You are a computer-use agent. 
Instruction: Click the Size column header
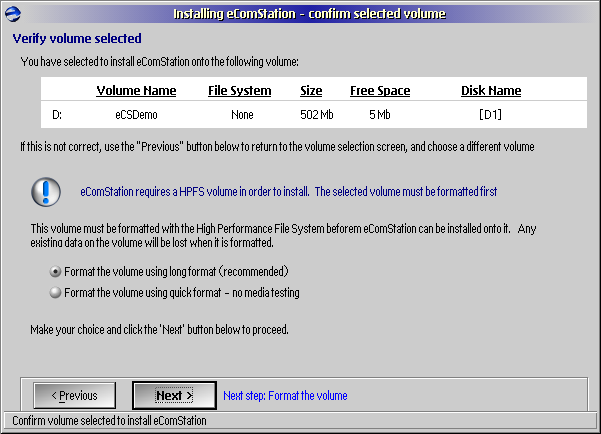click(311, 90)
